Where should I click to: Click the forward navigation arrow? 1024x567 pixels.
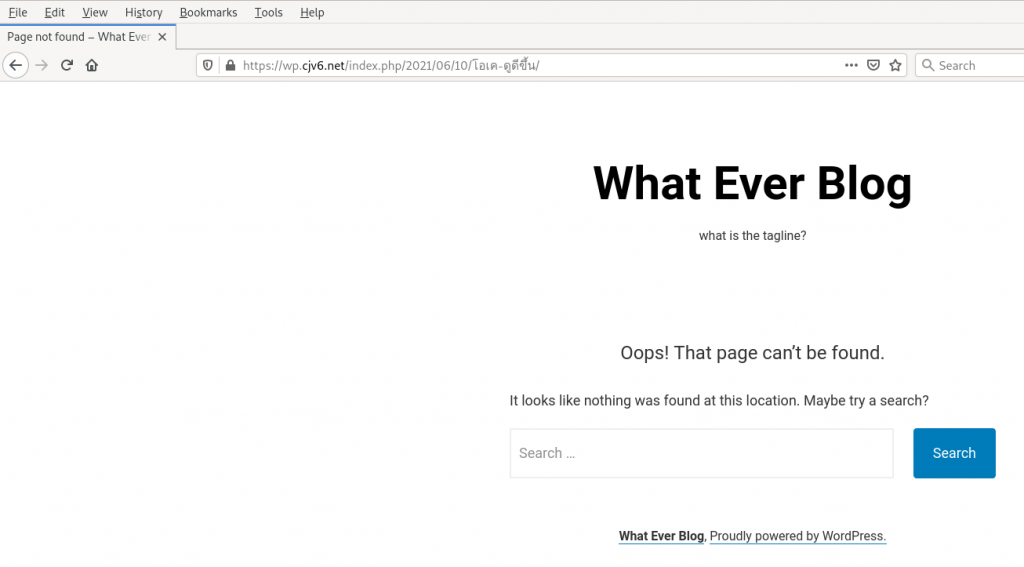coord(41,65)
